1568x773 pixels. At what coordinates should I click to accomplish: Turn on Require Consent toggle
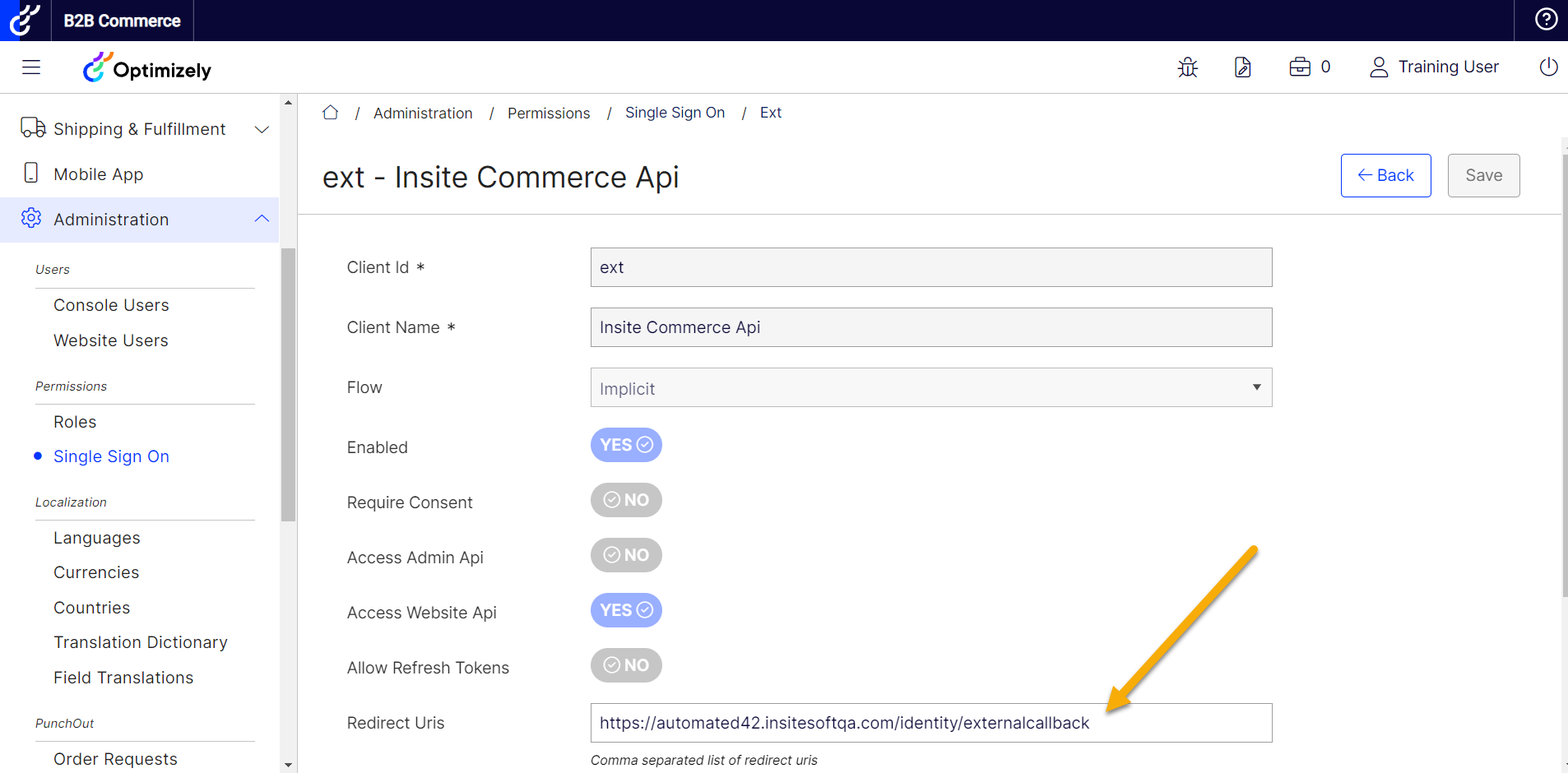tap(626, 500)
